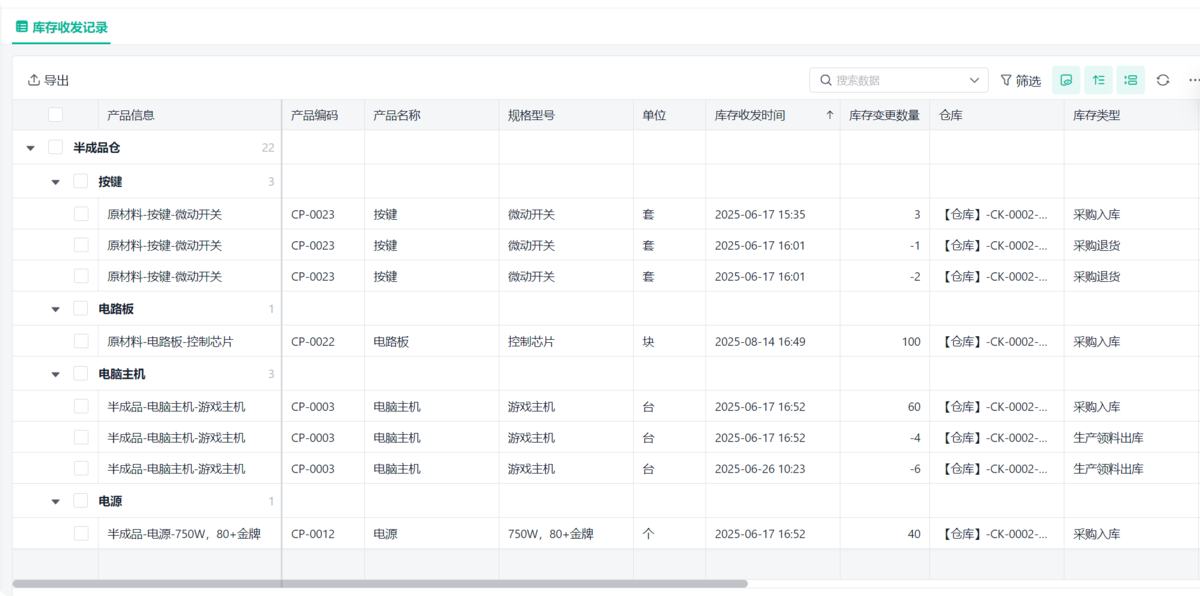The image size is (1200, 596).
Task: Click the 库存收发记录 table icon
Action: [x=22, y=27]
